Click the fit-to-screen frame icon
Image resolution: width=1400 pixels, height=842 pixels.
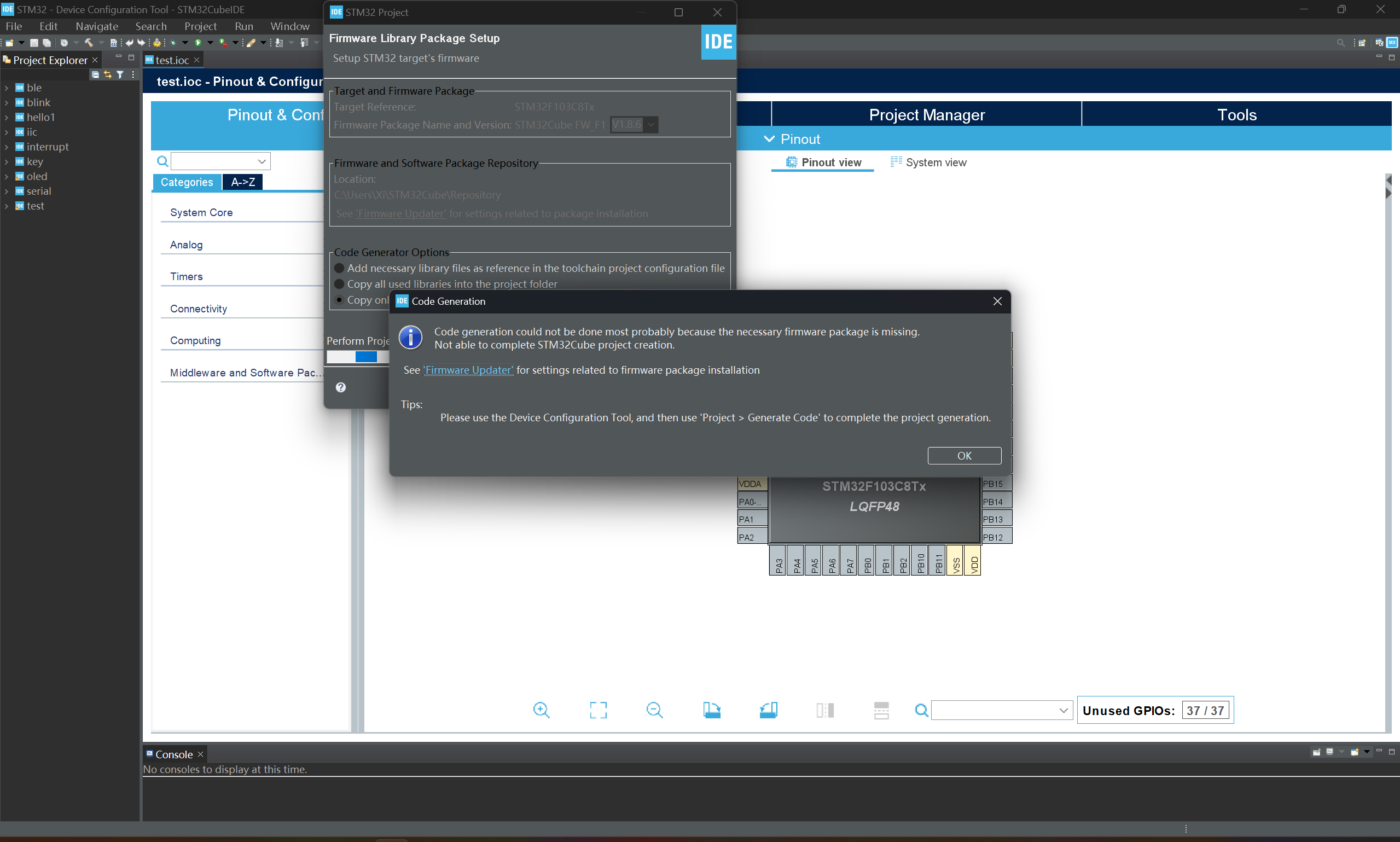click(598, 710)
